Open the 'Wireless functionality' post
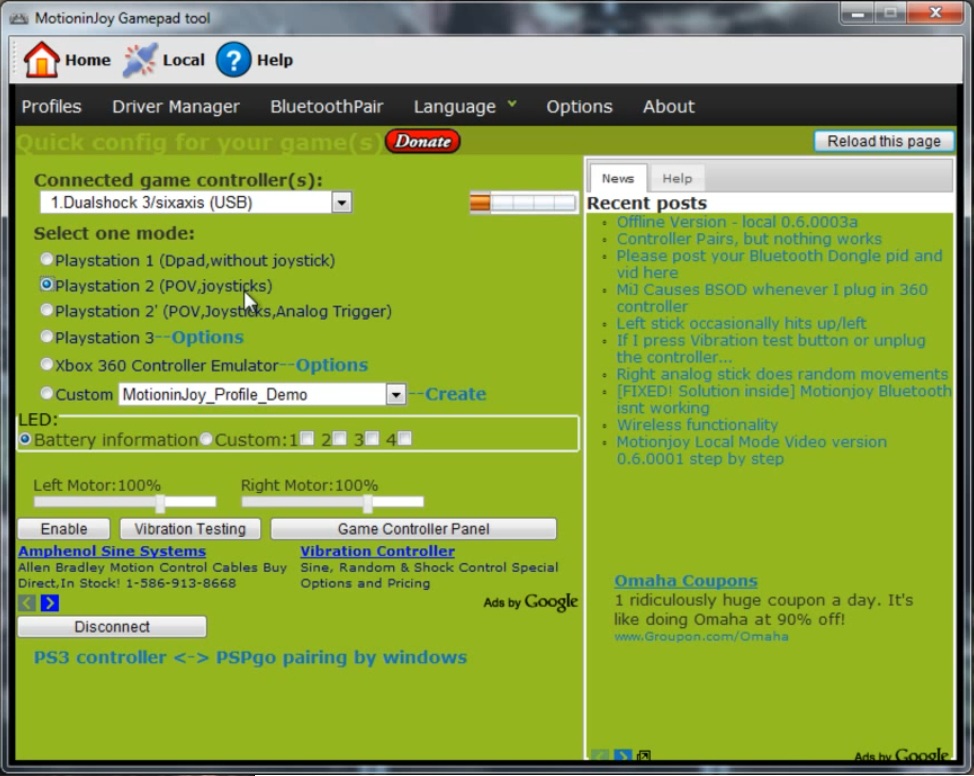Image resolution: width=974 pixels, height=776 pixels. click(x=697, y=425)
